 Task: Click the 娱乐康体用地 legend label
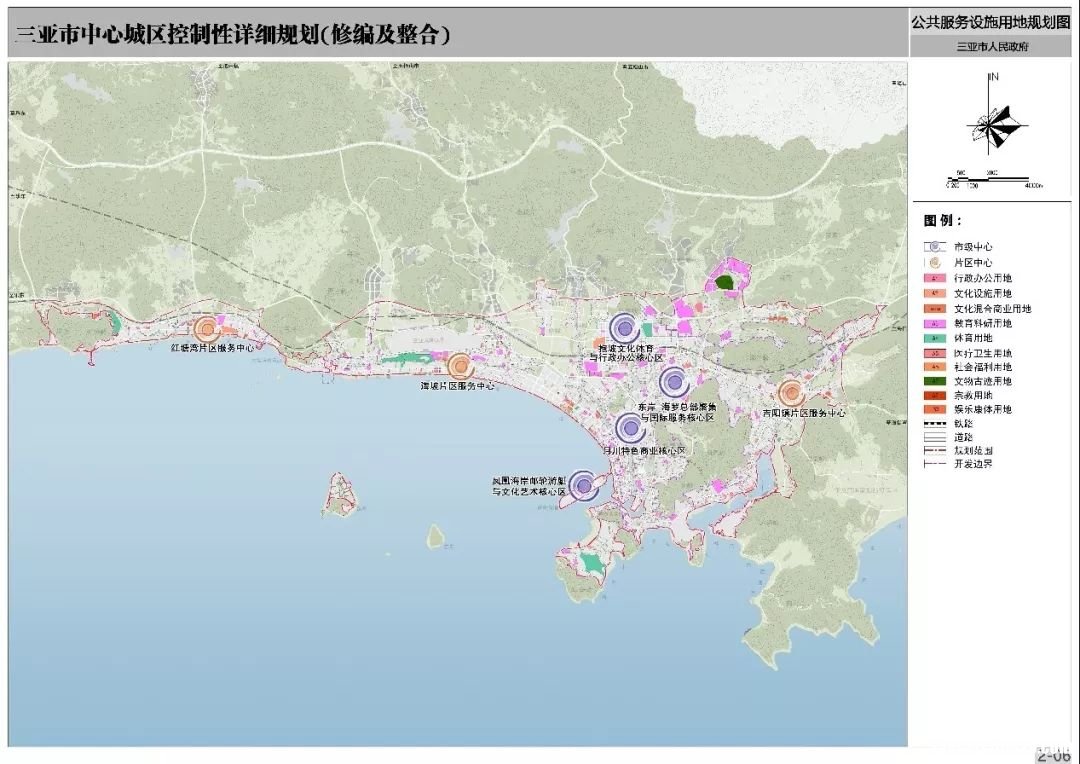point(983,409)
